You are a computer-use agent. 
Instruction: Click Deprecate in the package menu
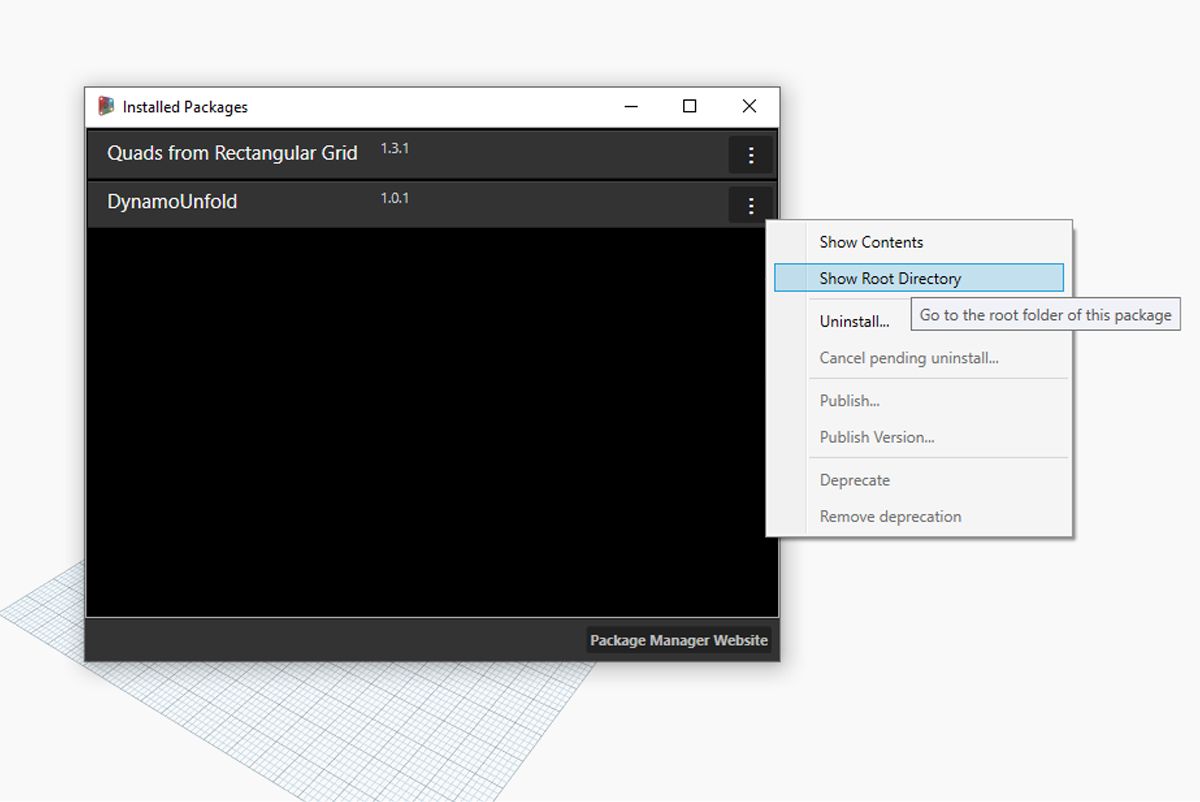coord(854,480)
